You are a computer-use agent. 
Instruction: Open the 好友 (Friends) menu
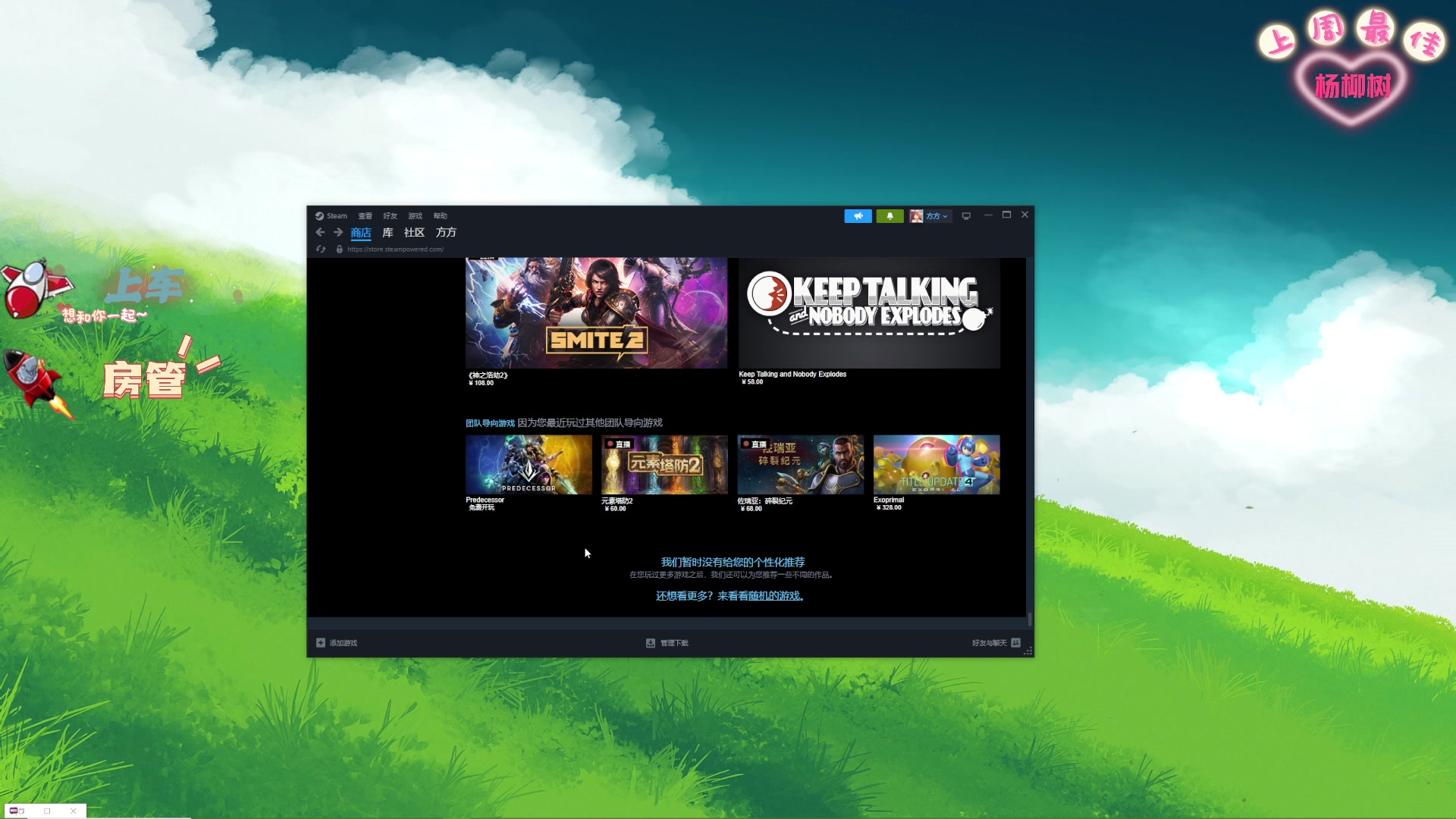tap(391, 216)
